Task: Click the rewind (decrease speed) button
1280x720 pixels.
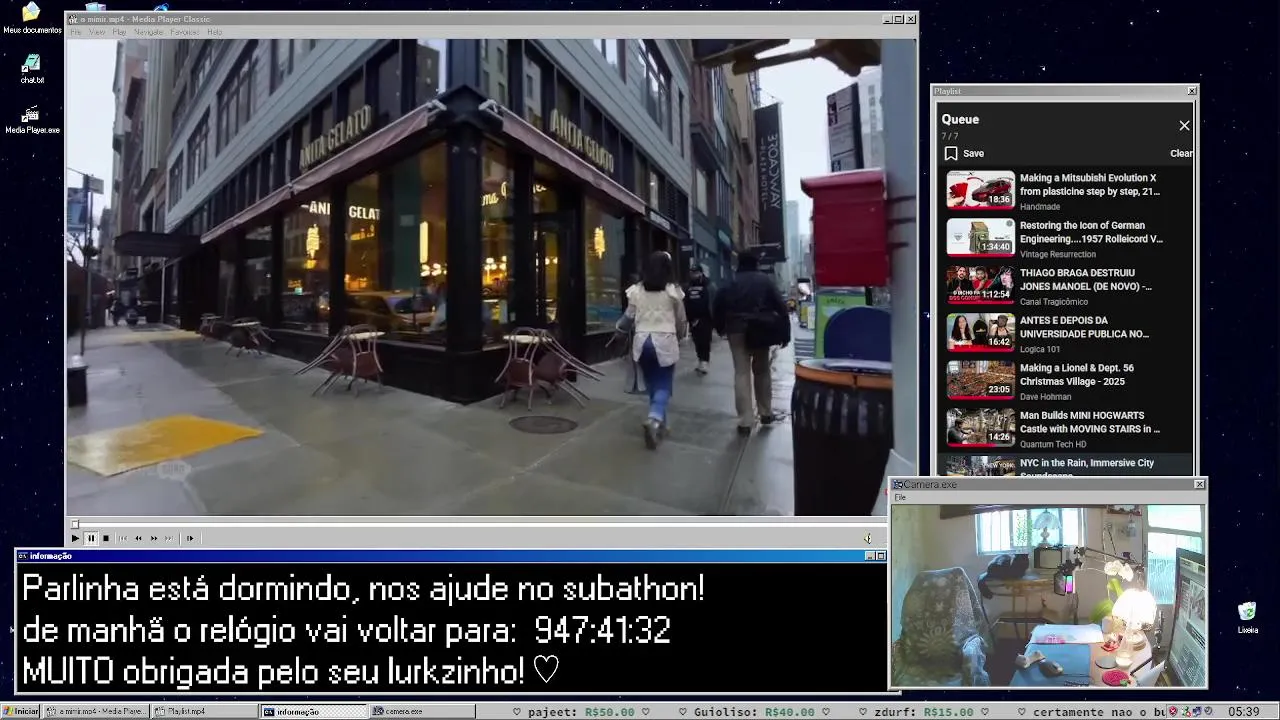Action: tap(138, 538)
